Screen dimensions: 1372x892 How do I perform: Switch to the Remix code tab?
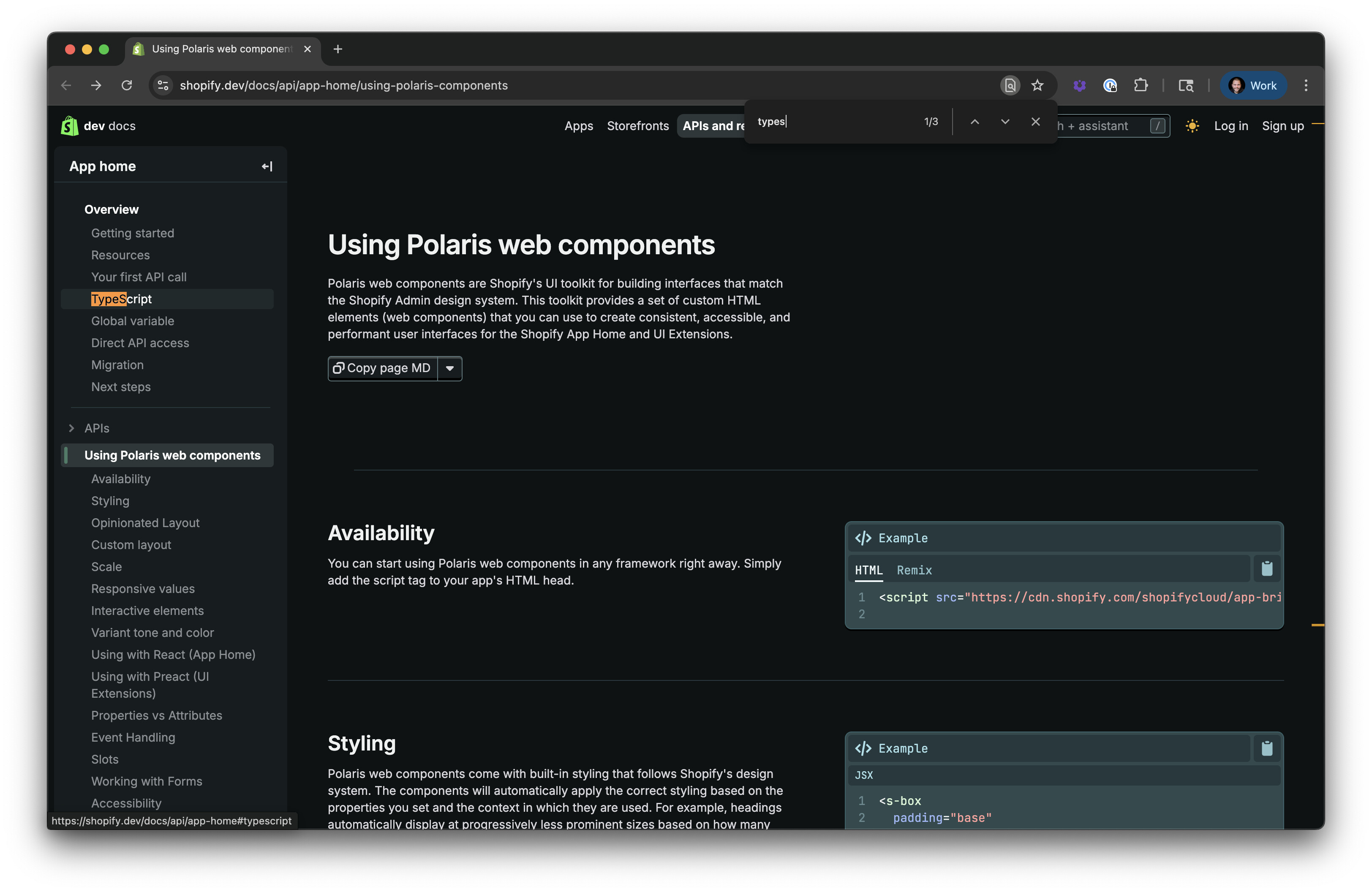[914, 570]
